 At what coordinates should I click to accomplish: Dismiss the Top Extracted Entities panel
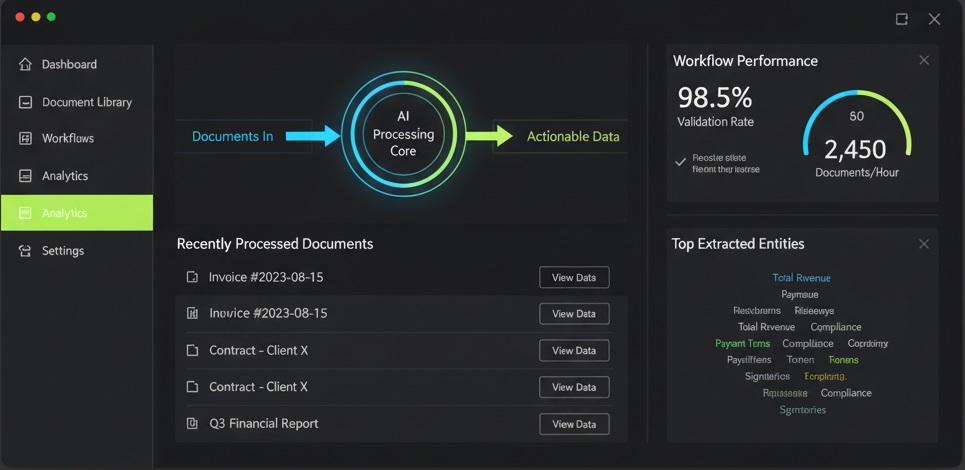click(924, 244)
